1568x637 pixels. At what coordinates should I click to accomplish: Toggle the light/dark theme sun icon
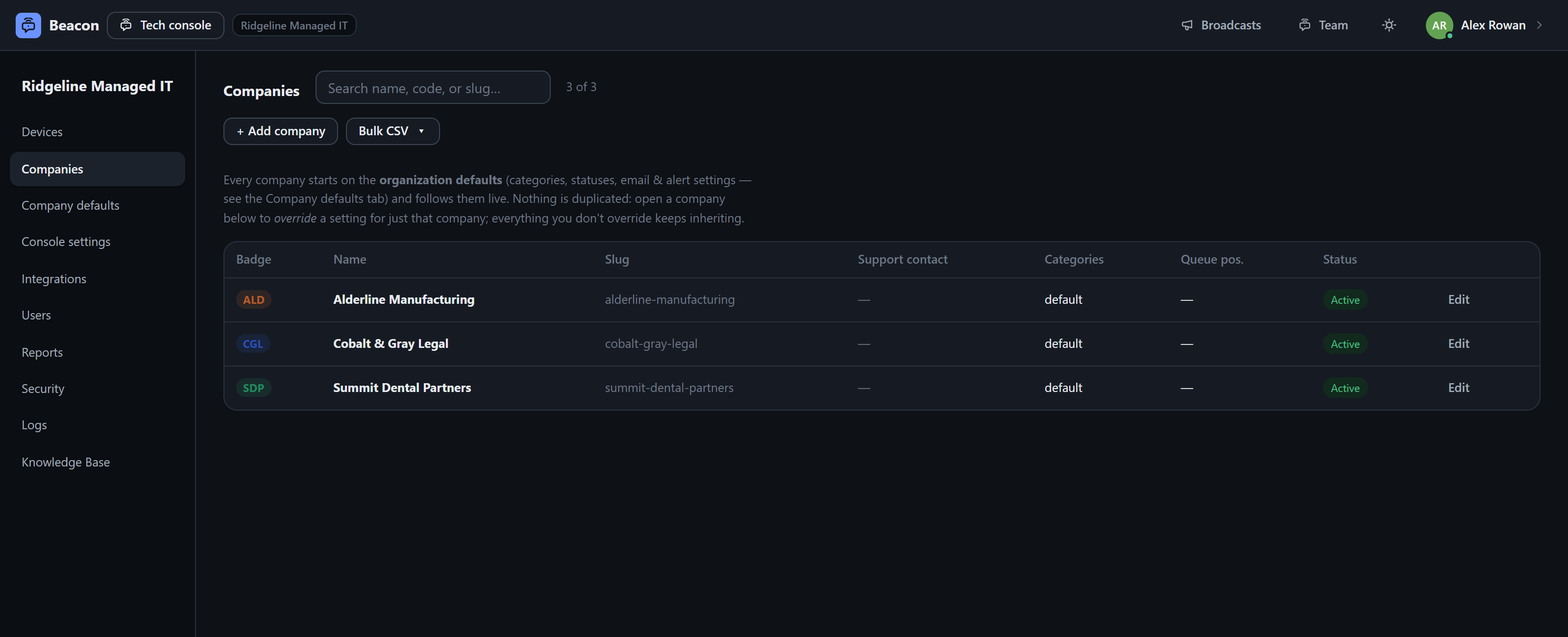pyautogui.click(x=1389, y=25)
